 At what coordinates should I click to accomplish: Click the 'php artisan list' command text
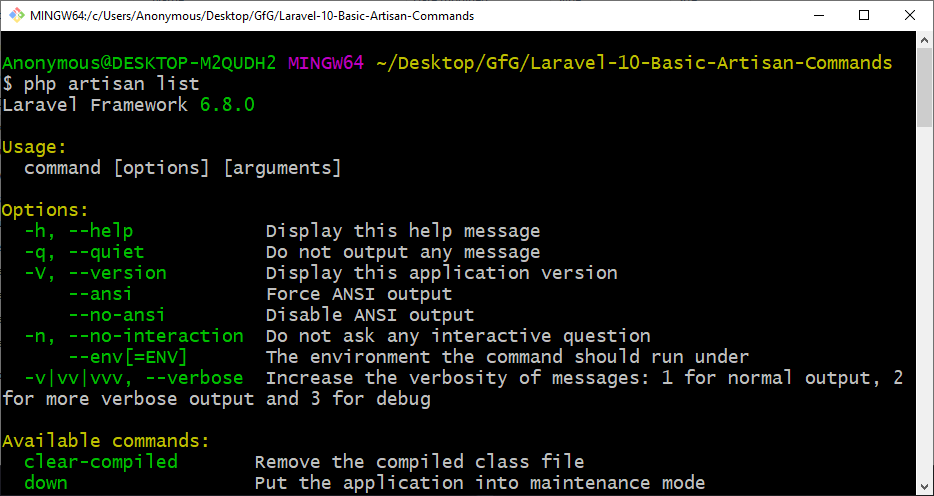[x=111, y=84]
